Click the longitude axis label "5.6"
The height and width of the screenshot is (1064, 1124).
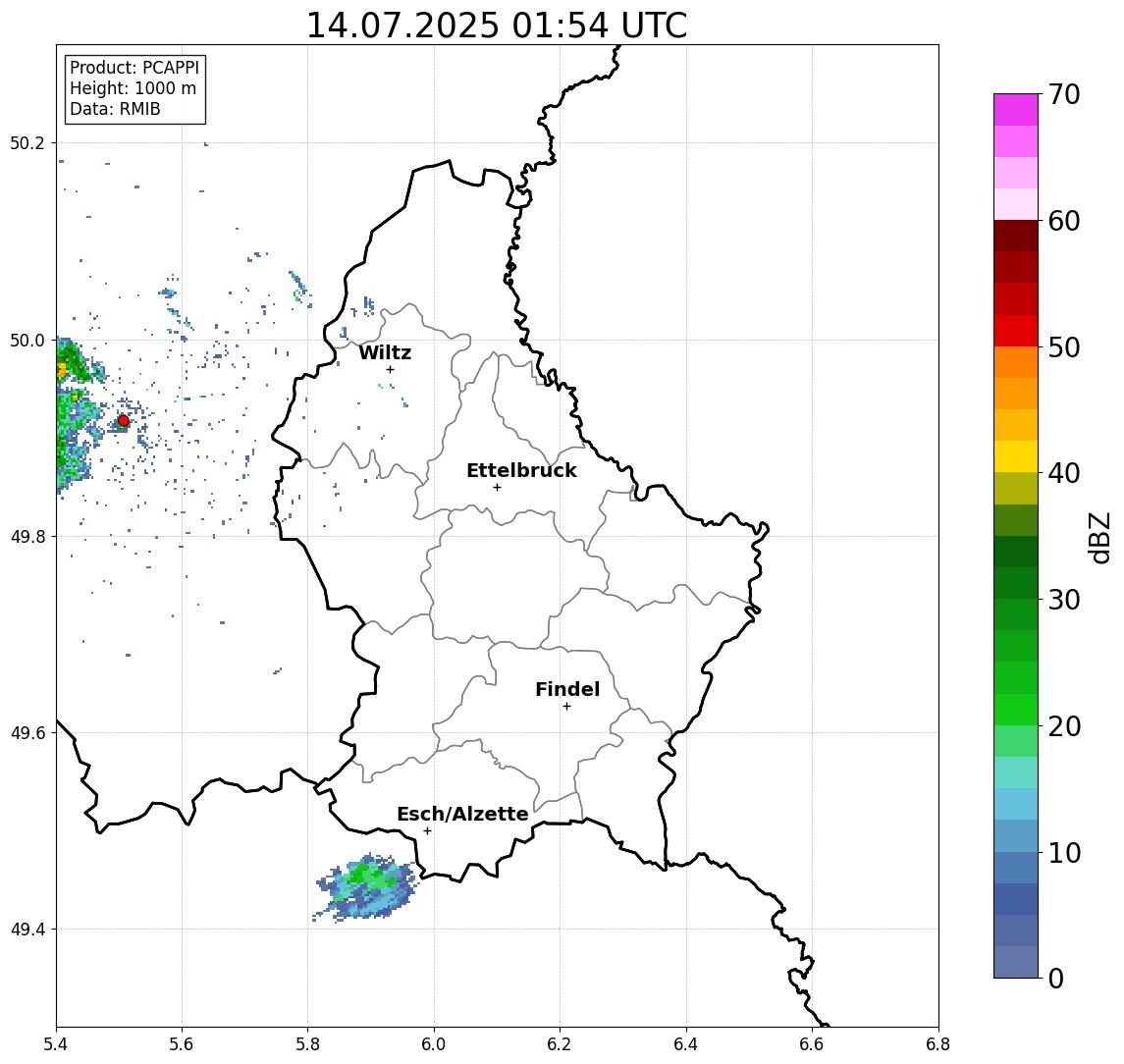pos(182,1044)
